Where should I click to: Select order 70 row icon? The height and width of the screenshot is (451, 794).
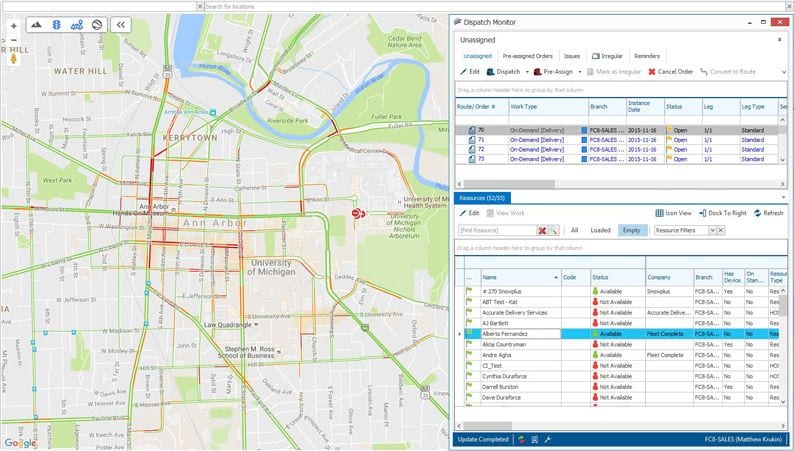click(x=472, y=130)
